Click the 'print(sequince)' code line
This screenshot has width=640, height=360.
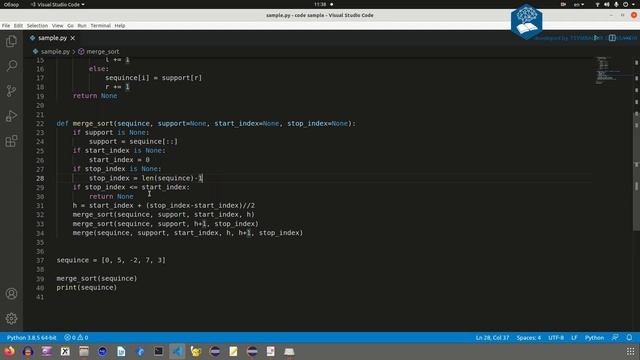click(87, 287)
